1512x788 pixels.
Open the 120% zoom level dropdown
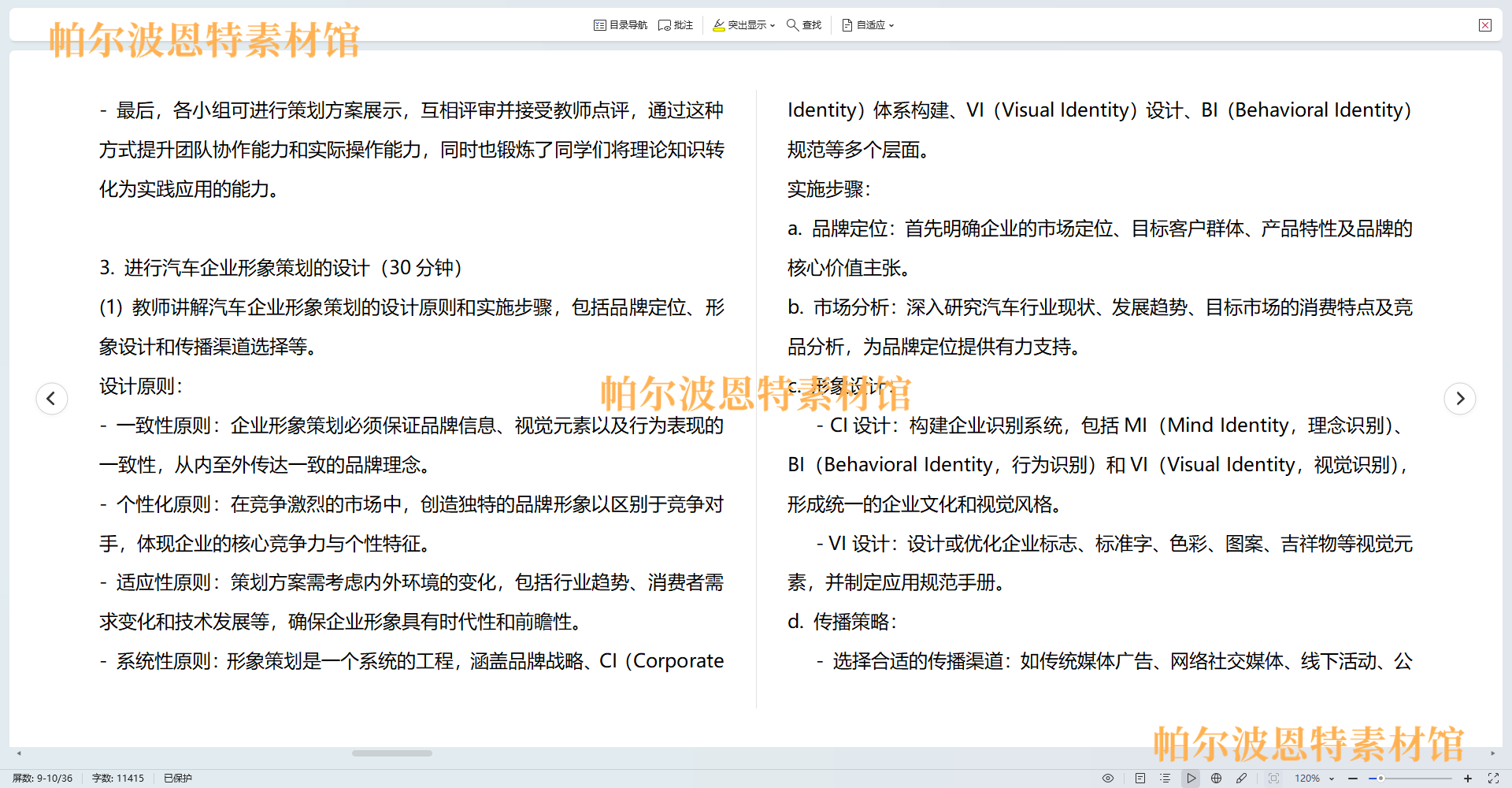(x=1314, y=778)
